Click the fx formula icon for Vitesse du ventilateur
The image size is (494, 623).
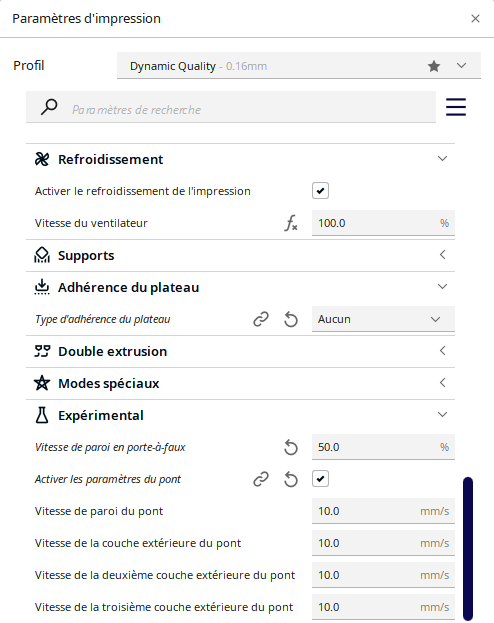coord(291,223)
